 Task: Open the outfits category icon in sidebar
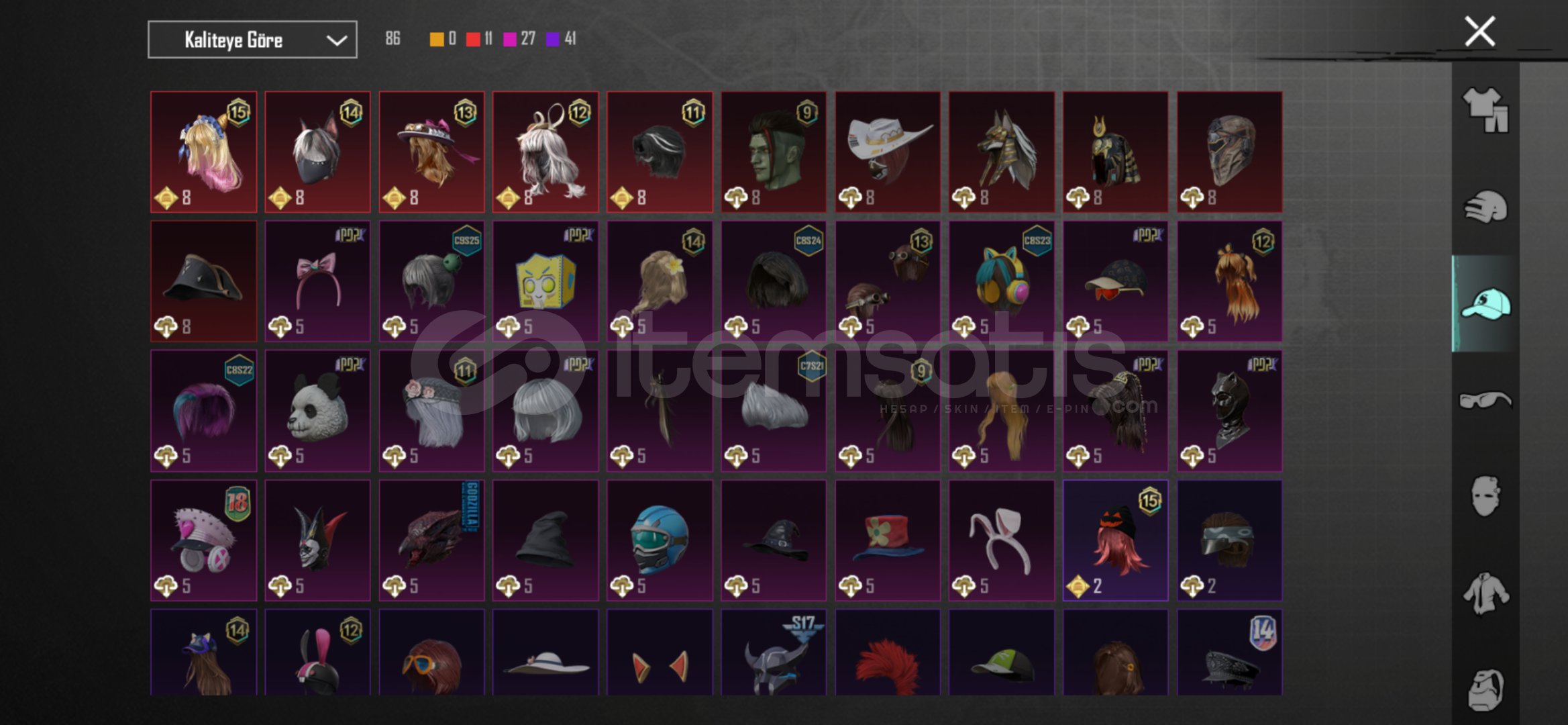[1485, 110]
